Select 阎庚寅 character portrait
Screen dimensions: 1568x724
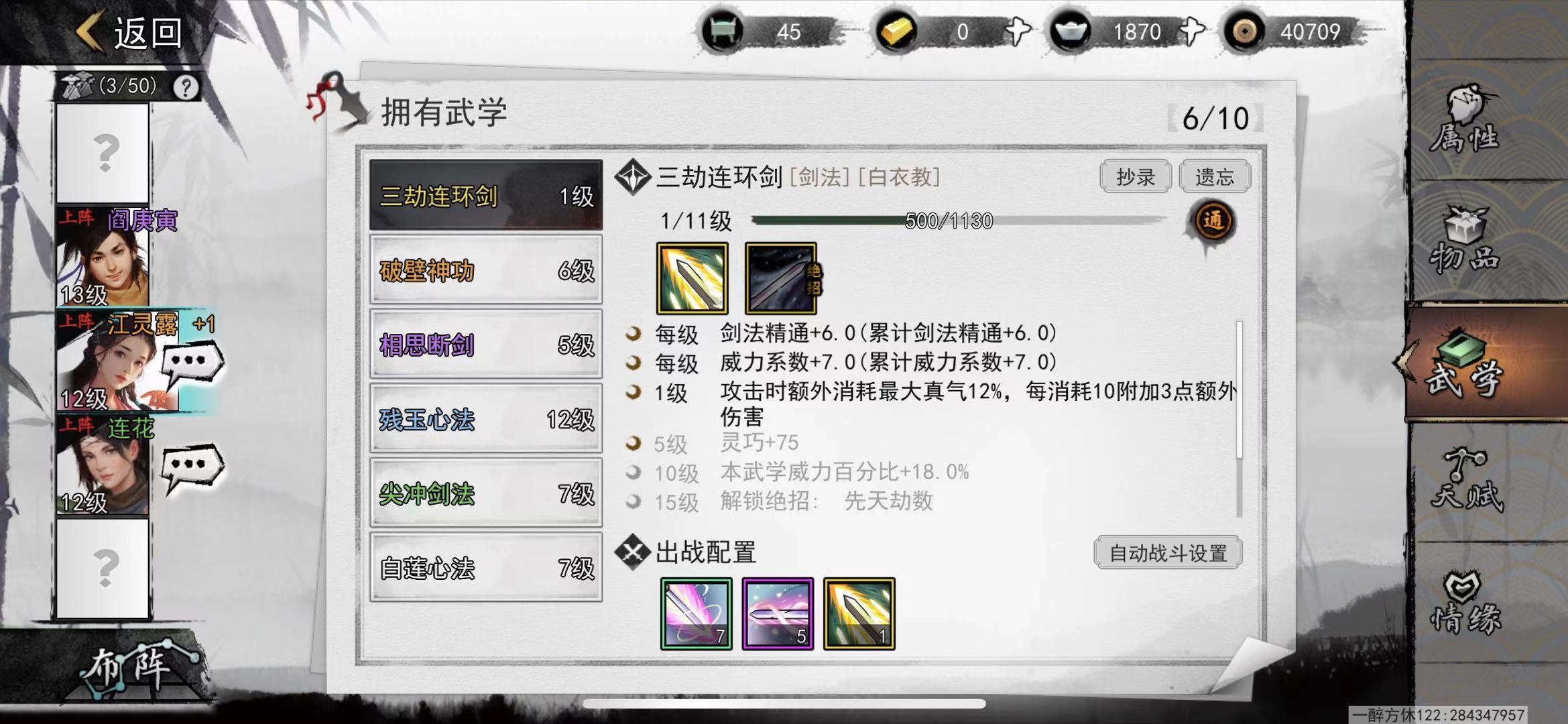click(103, 257)
